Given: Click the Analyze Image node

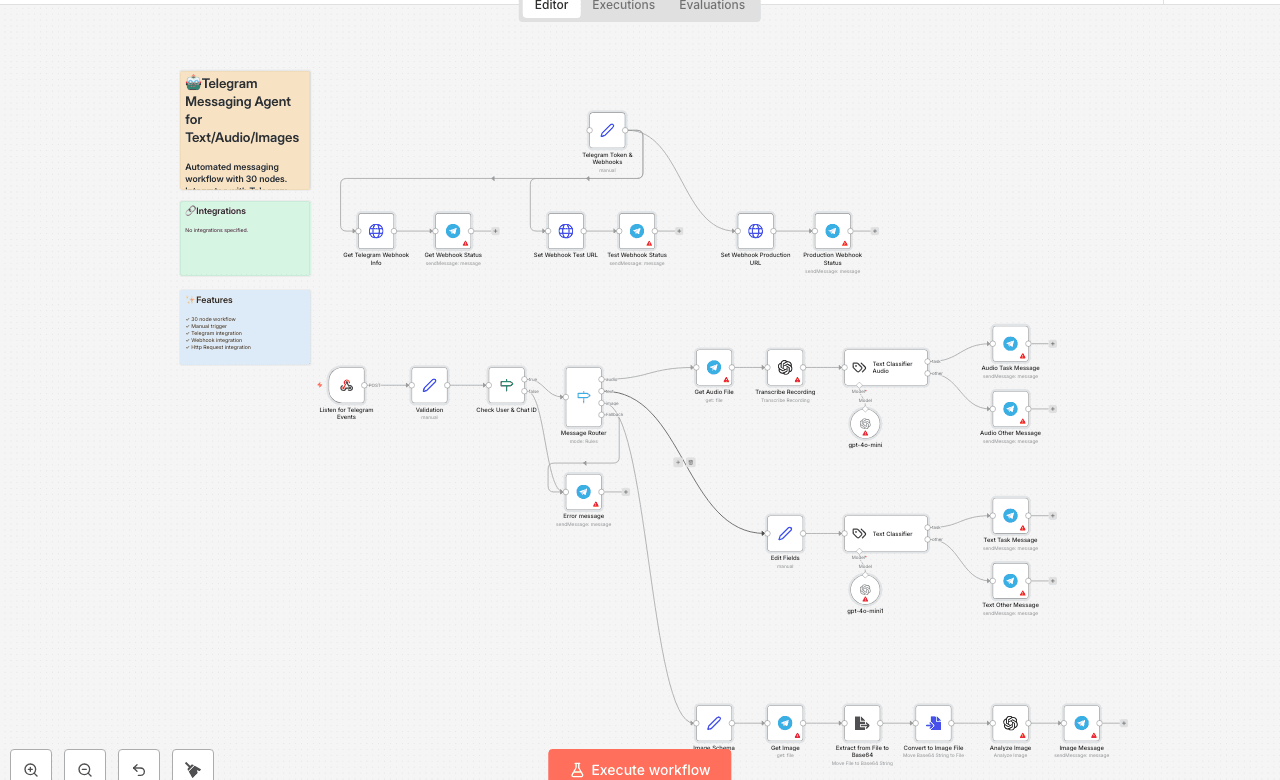Looking at the screenshot, I should [x=1010, y=723].
